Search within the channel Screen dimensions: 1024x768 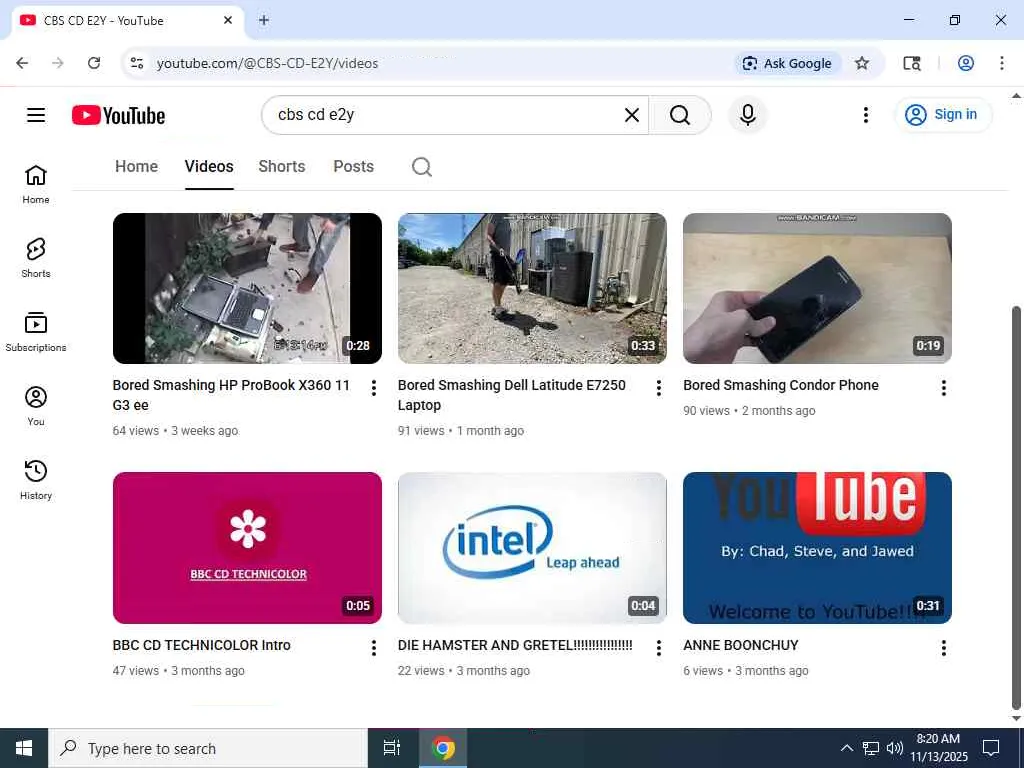422,167
